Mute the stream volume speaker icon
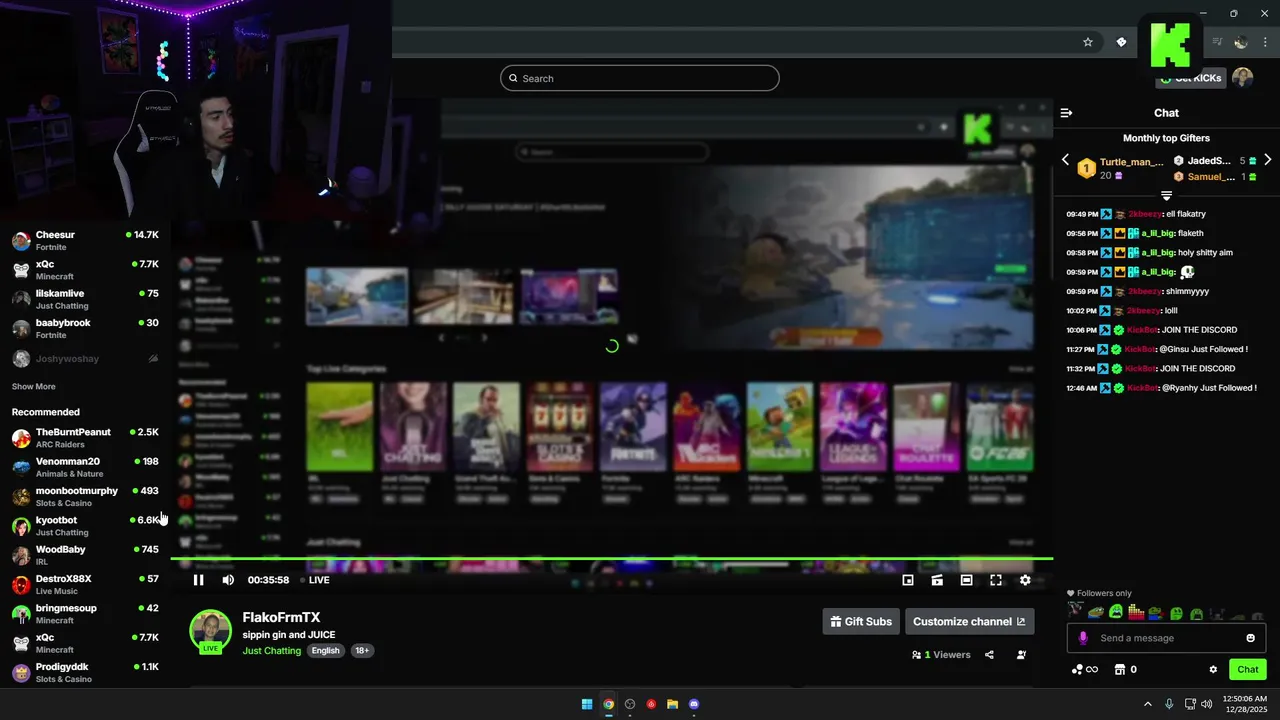 228,580
